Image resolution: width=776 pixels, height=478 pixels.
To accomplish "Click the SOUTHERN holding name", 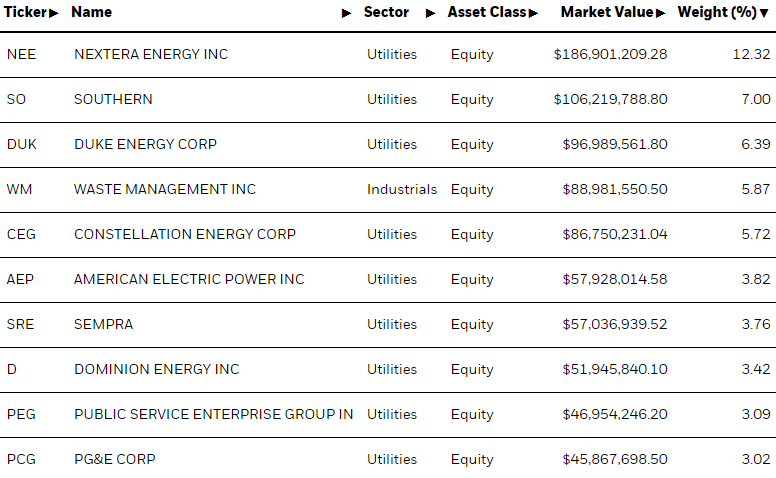I will pyautogui.click(x=113, y=99).
